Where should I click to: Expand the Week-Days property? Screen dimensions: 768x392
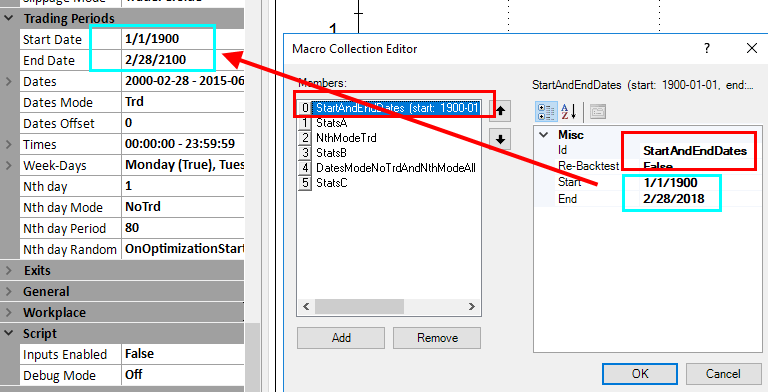click(9, 165)
